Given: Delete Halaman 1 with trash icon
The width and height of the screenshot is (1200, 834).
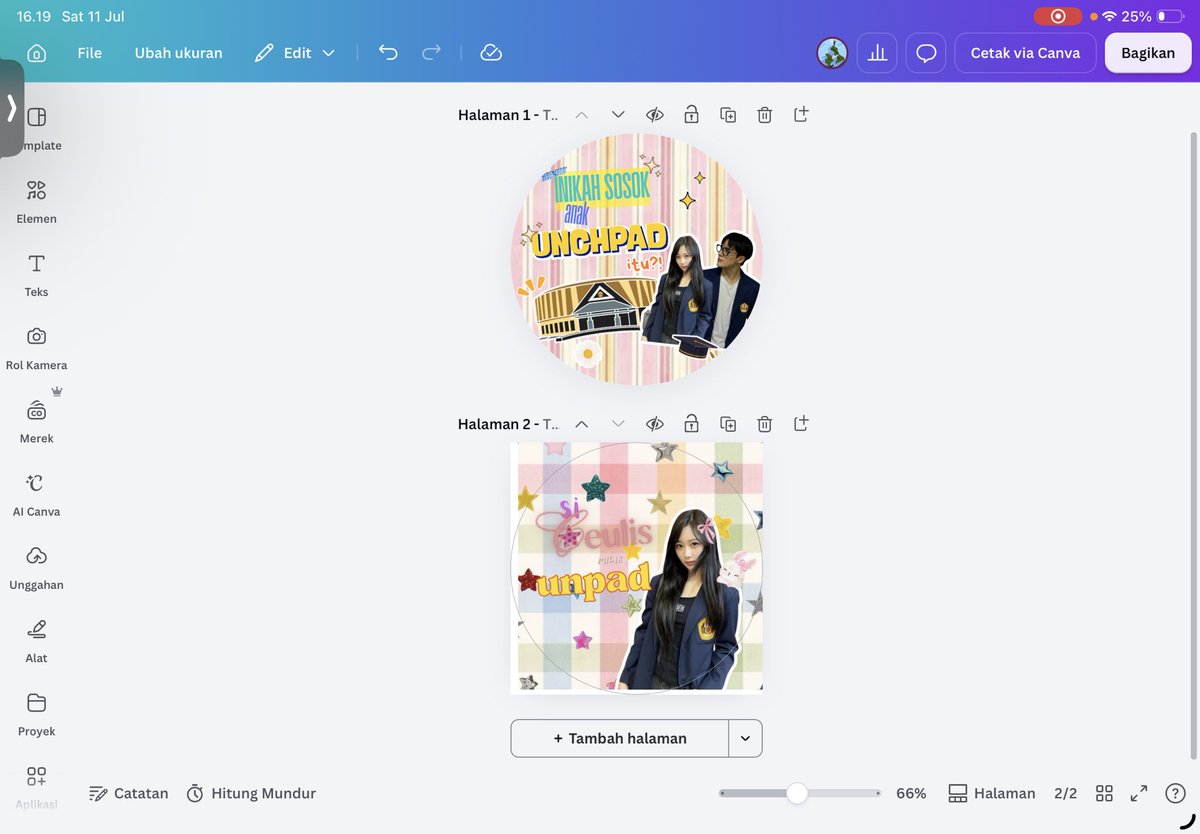Looking at the screenshot, I should [765, 115].
